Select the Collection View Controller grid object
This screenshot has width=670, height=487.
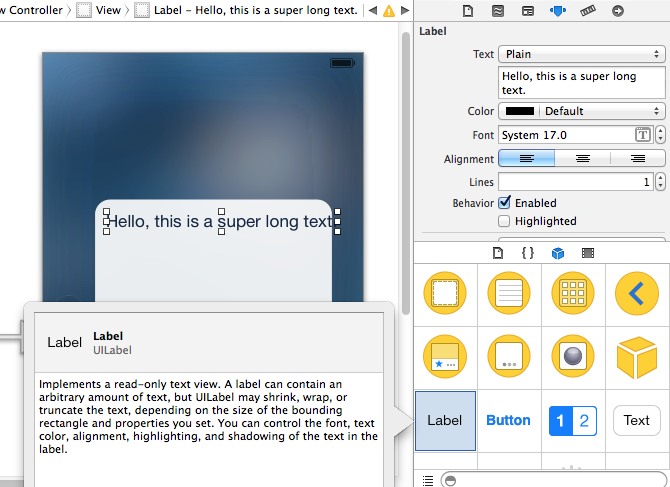(x=572, y=293)
